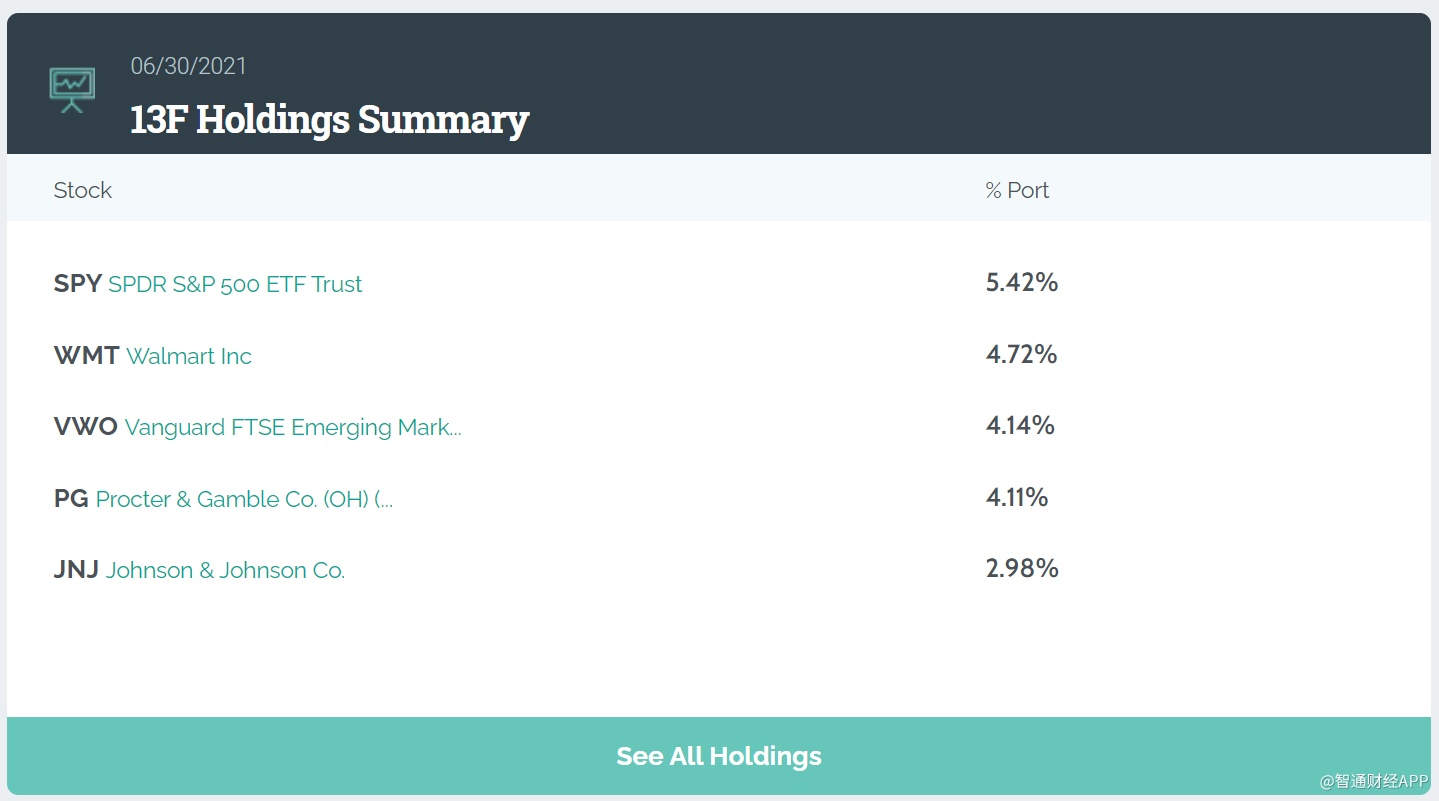The height and width of the screenshot is (801, 1439).
Task: Click the 2.98% value for Johnson & Johnson
Action: [x=1021, y=568]
